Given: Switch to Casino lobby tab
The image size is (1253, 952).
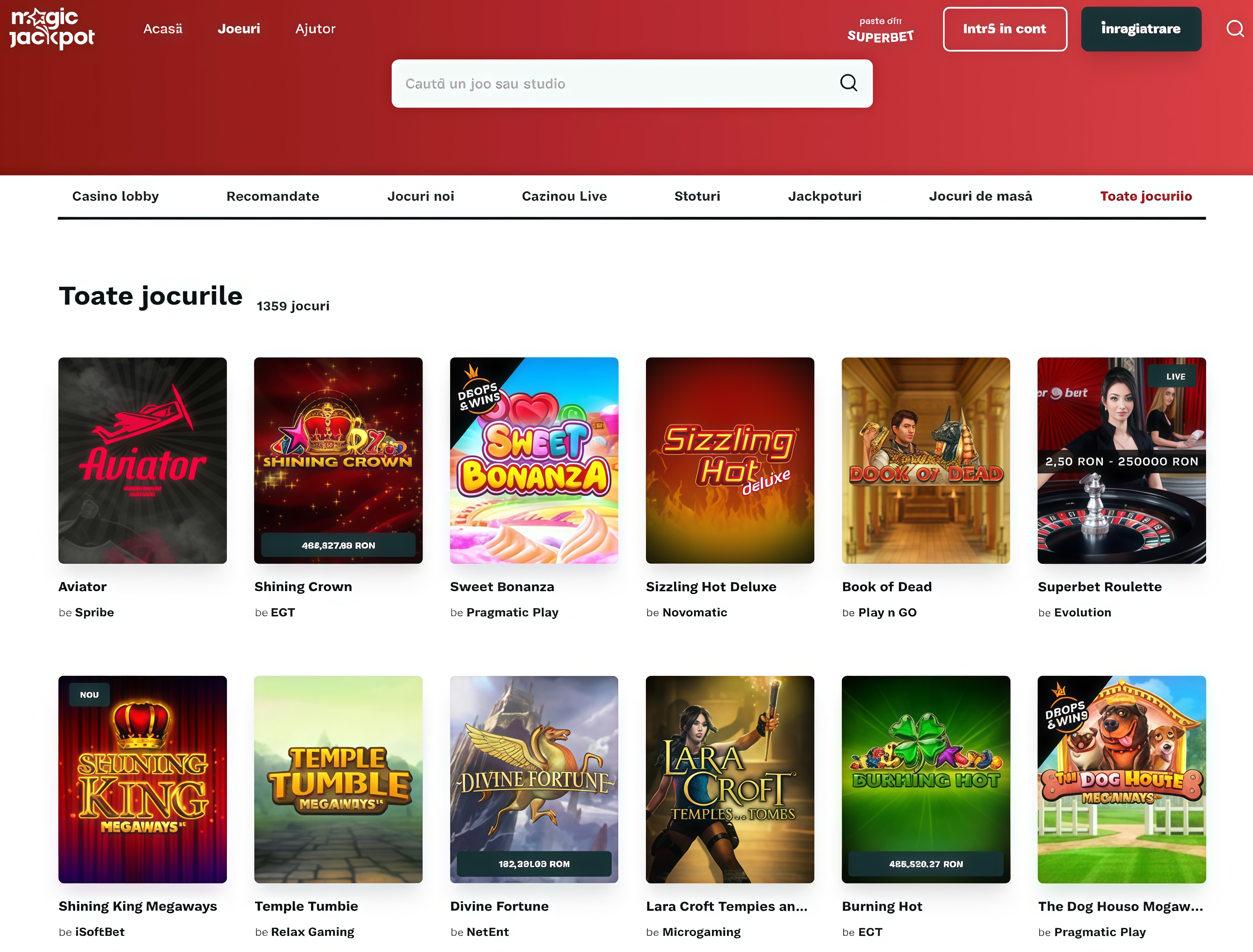Looking at the screenshot, I should (116, 196).
